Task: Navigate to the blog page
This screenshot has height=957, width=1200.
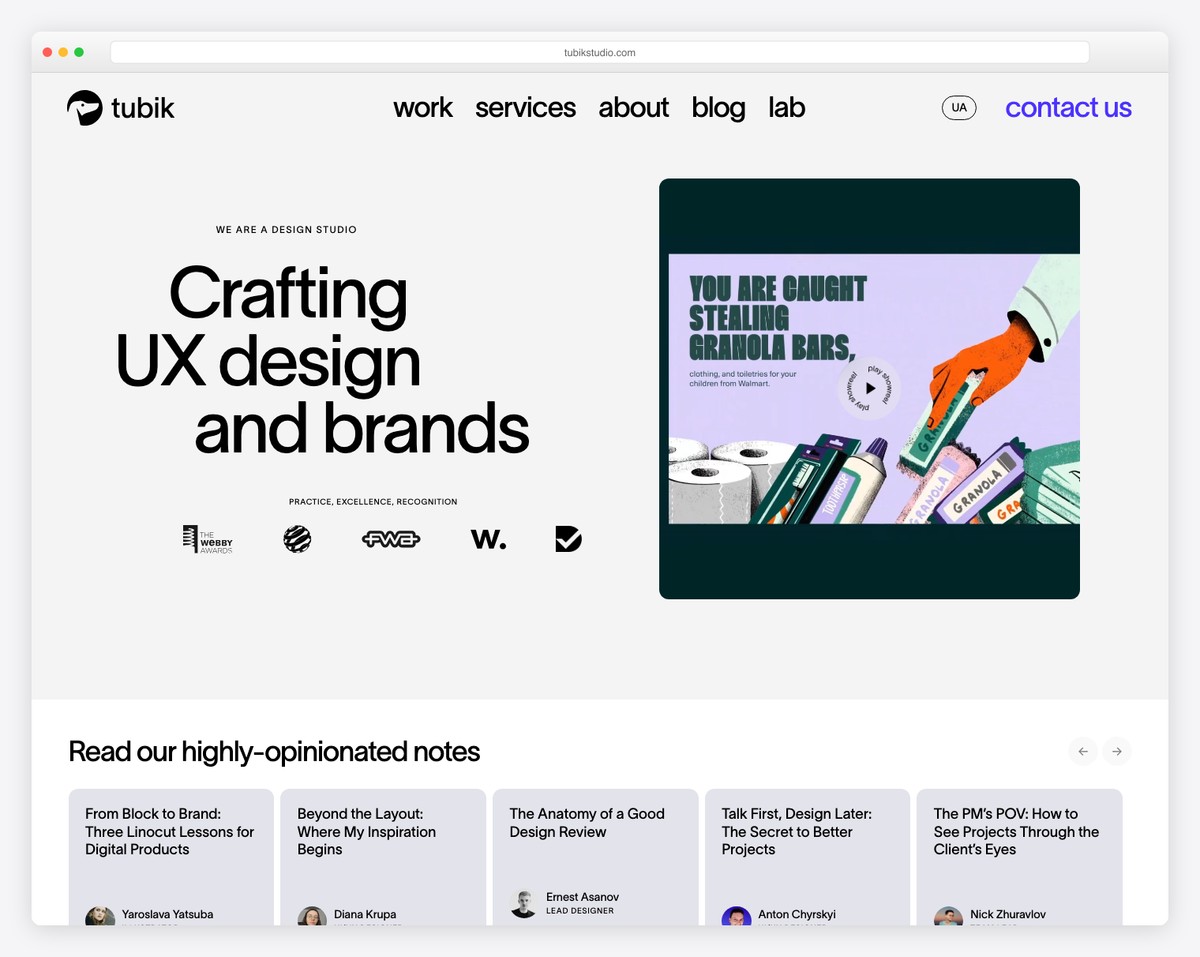Action: coord(718,107)
